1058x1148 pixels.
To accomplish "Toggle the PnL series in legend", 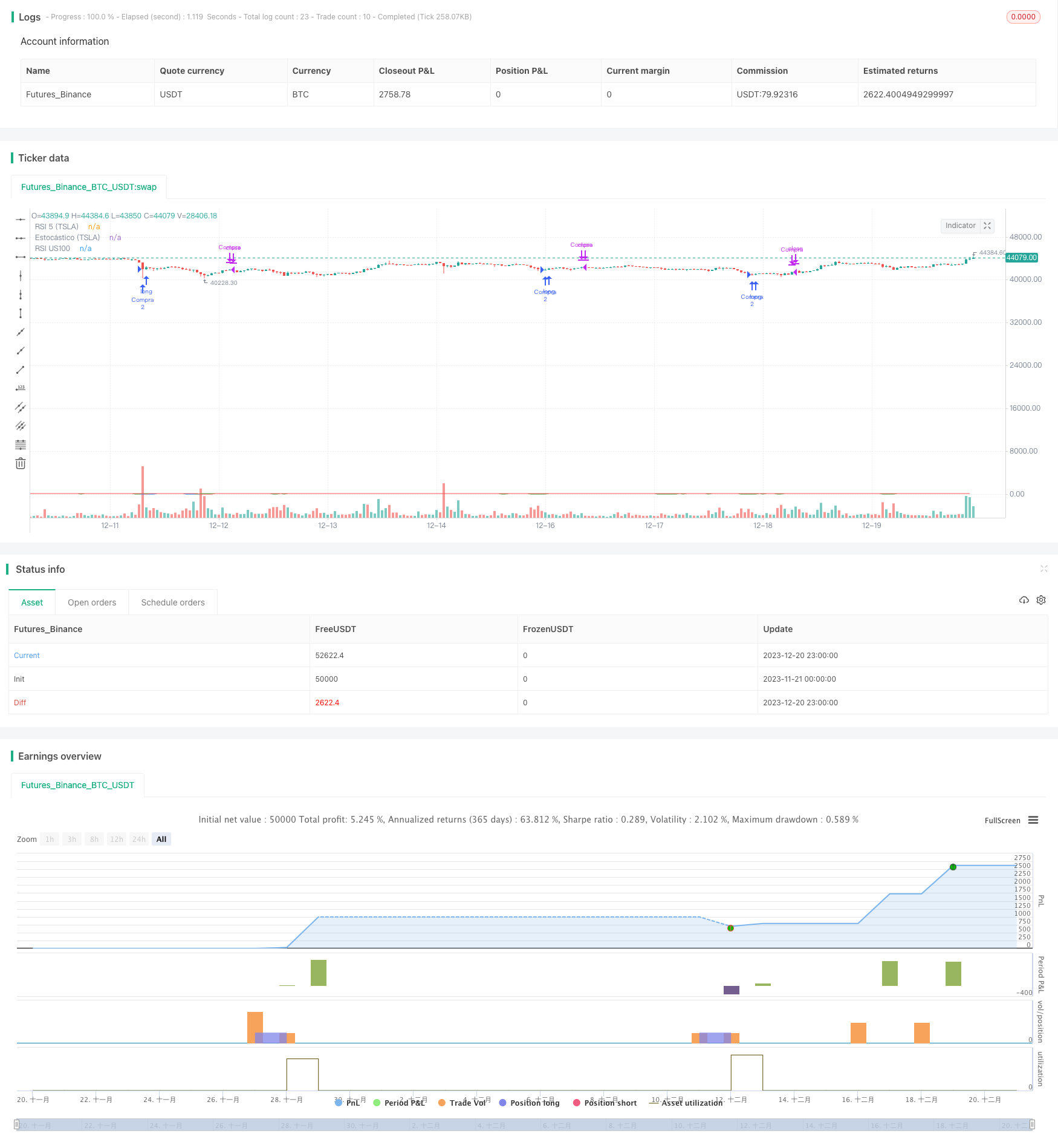I will coord(347,1103).
